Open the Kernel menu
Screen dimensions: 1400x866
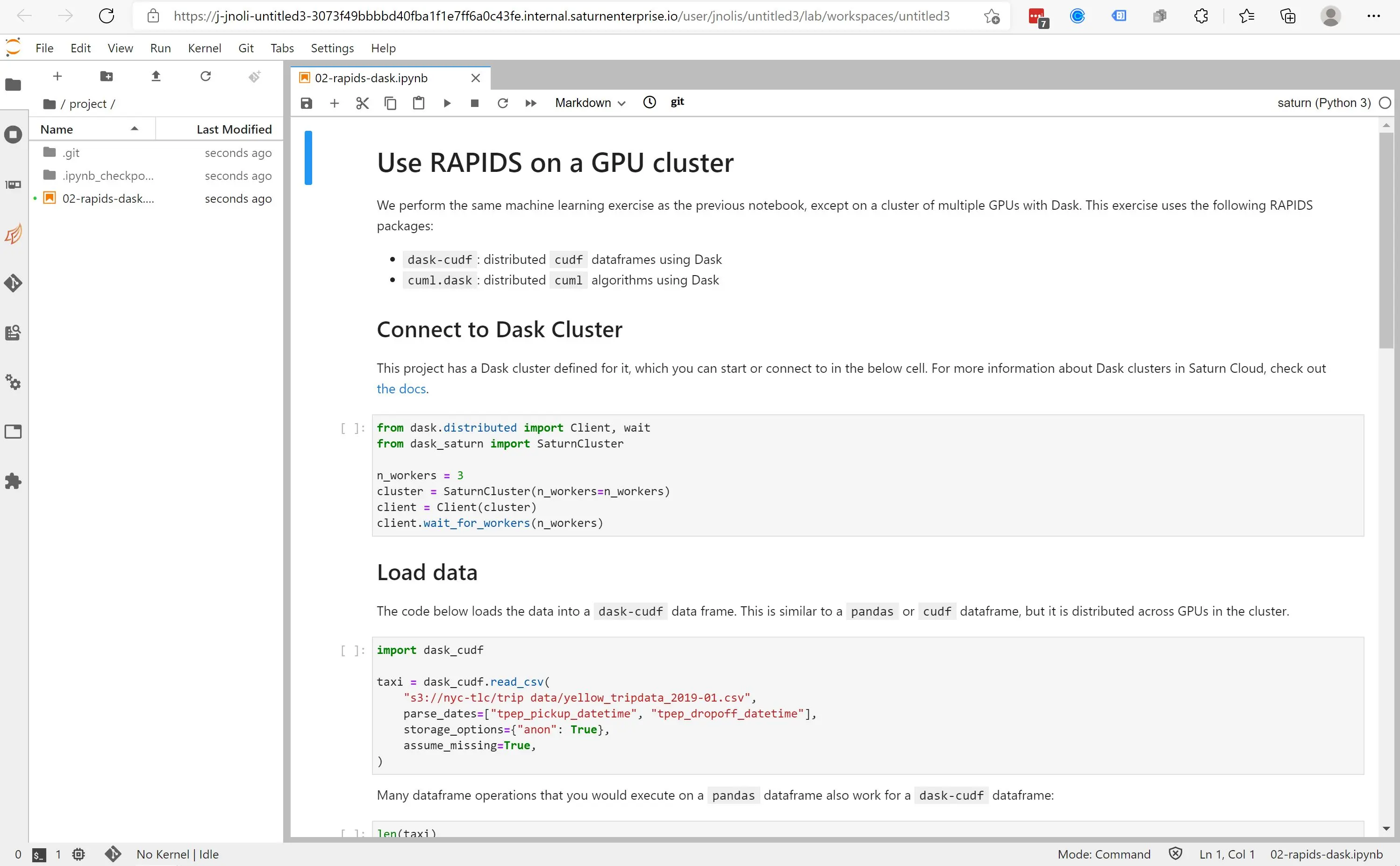[x=205, y=48]
